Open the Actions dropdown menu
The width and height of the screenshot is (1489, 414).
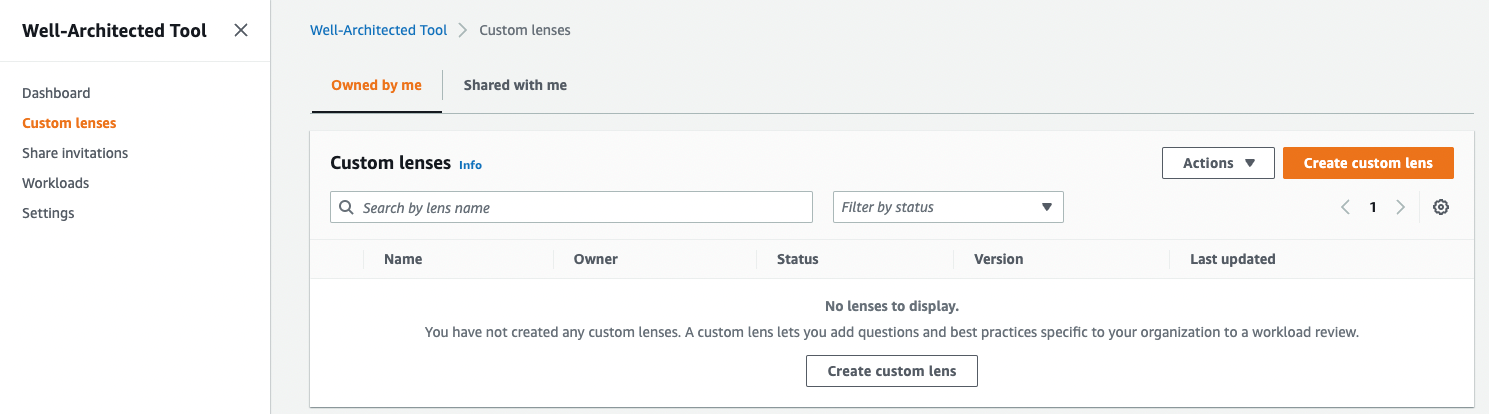pyautogui.click(x=1218, y=163)
